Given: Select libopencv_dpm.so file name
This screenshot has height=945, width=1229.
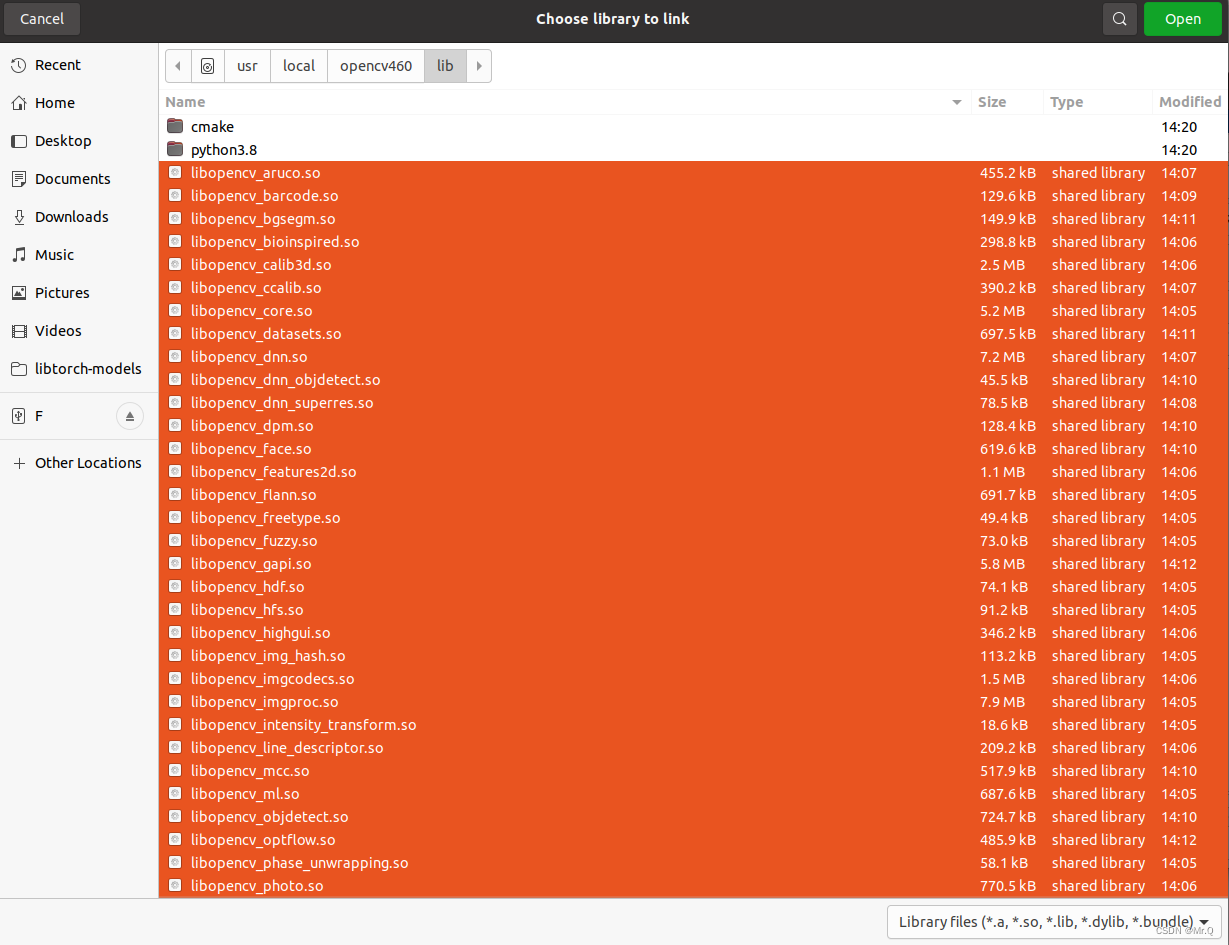Looking at the screenshot, I should (252, 426).
